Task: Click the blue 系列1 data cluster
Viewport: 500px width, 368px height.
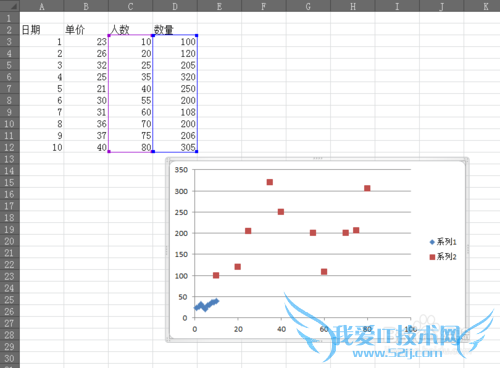Action: click(x=206, y=305)
